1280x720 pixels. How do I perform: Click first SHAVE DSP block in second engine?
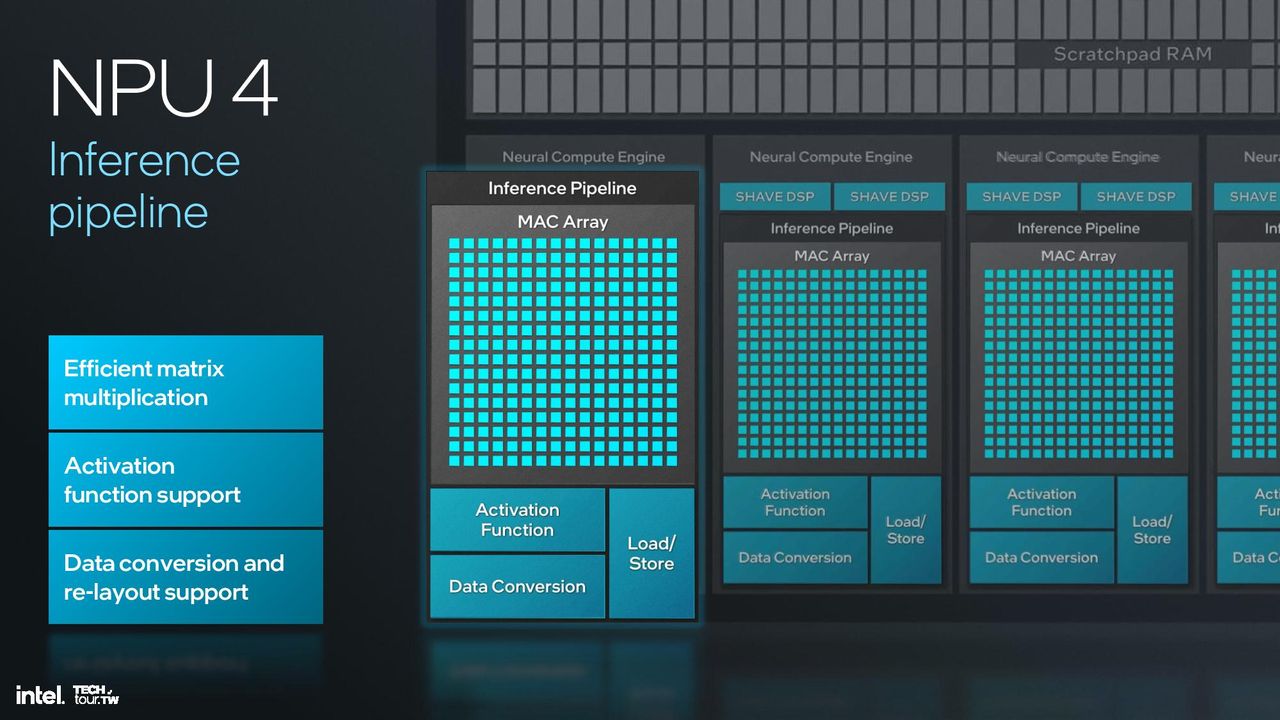(x=774, y=196)
